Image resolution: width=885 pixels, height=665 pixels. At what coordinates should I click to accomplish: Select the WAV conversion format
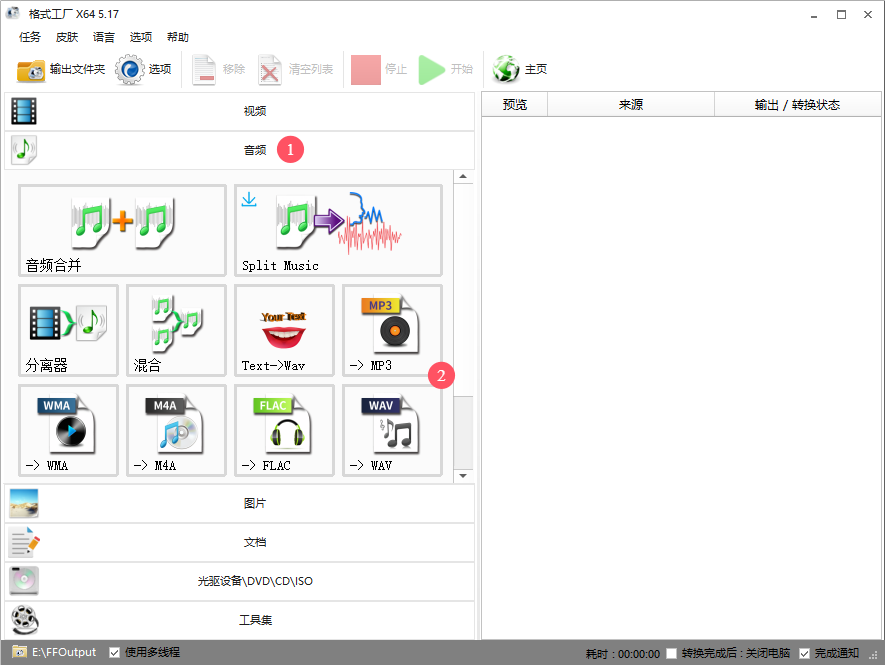(x=392, y=430)
